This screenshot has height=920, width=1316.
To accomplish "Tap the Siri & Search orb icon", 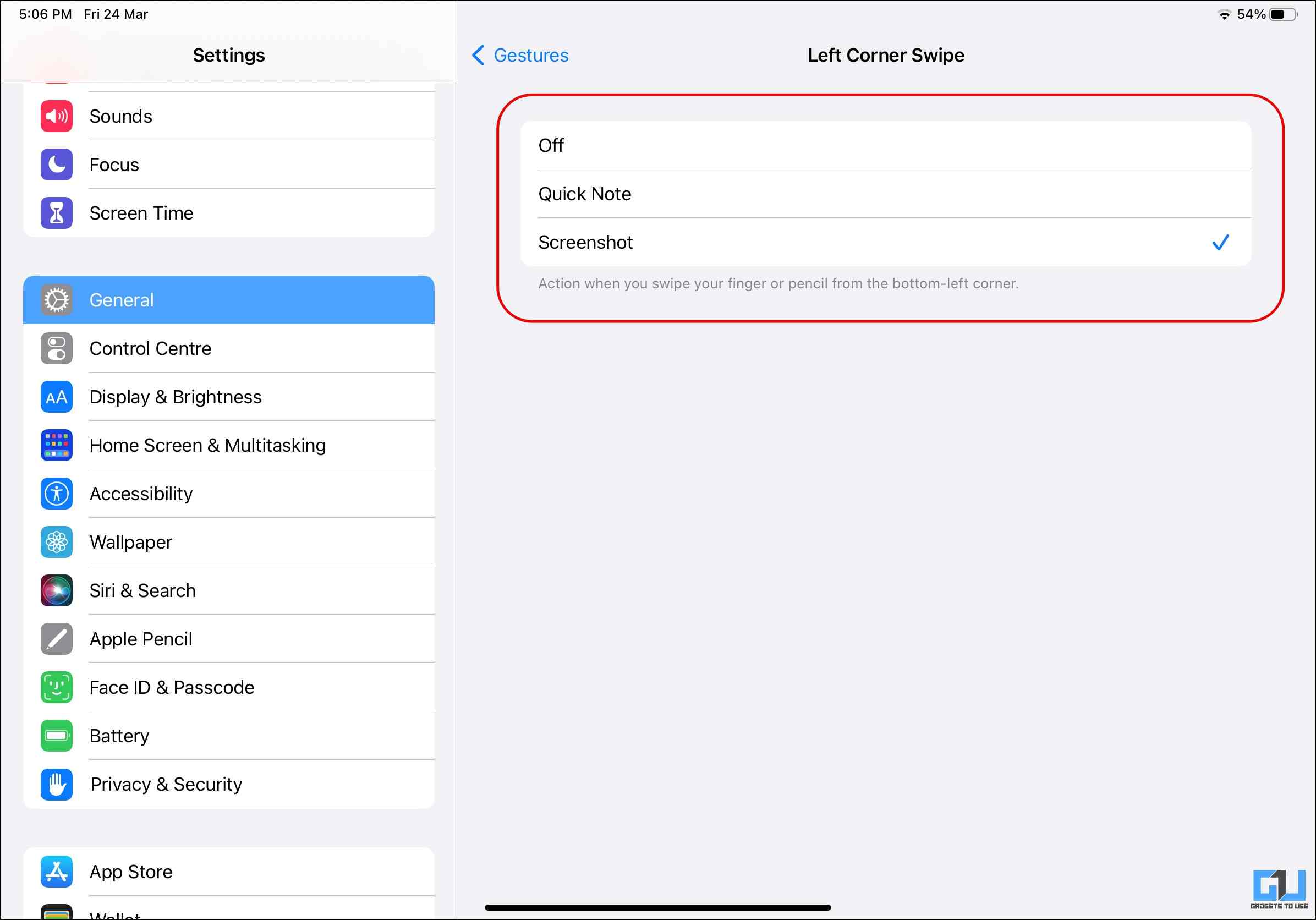I will coord(56,591).
